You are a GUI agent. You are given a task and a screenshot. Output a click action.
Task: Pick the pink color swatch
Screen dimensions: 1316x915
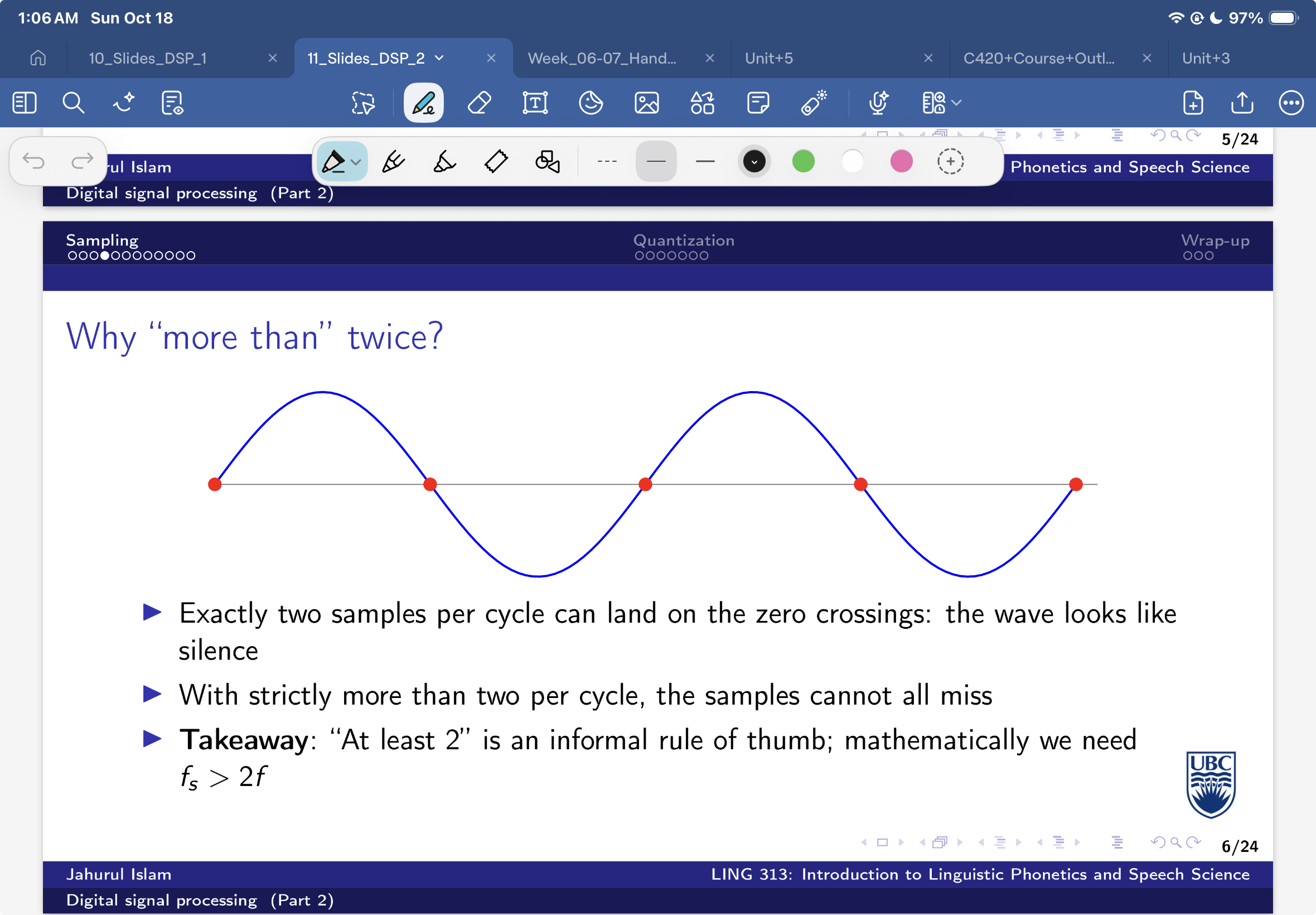(901, 162)
